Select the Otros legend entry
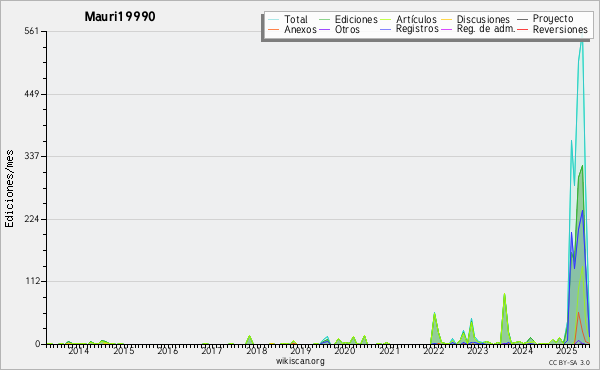 coord(347,29)
